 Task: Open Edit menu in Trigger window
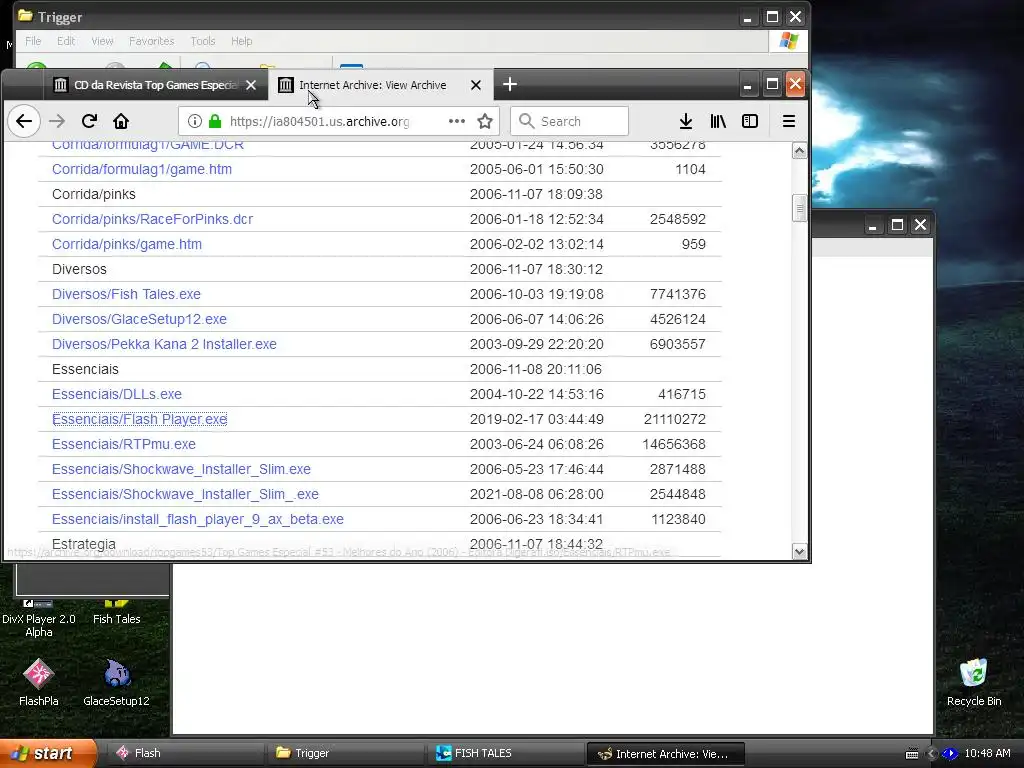(66, 41)
